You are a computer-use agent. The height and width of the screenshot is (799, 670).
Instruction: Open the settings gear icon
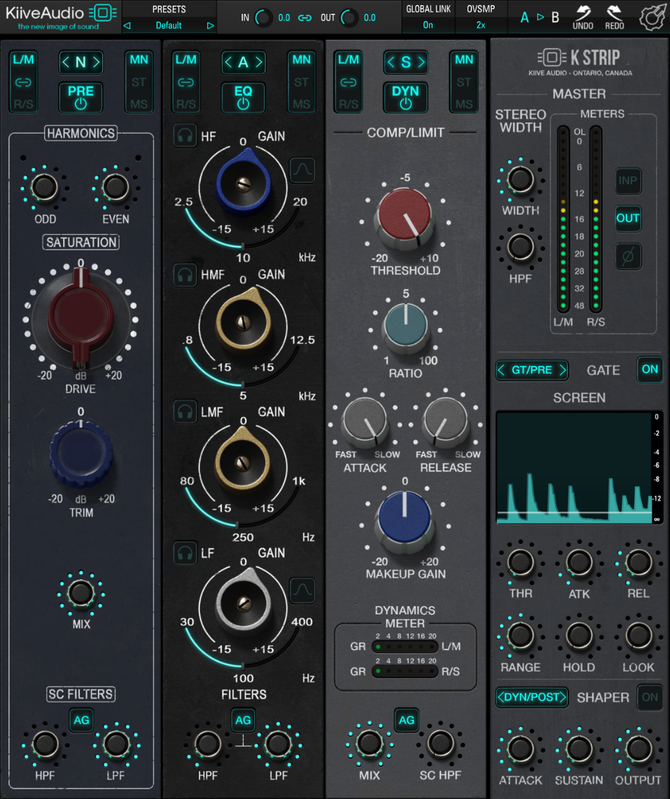click(x=653, y=17)
